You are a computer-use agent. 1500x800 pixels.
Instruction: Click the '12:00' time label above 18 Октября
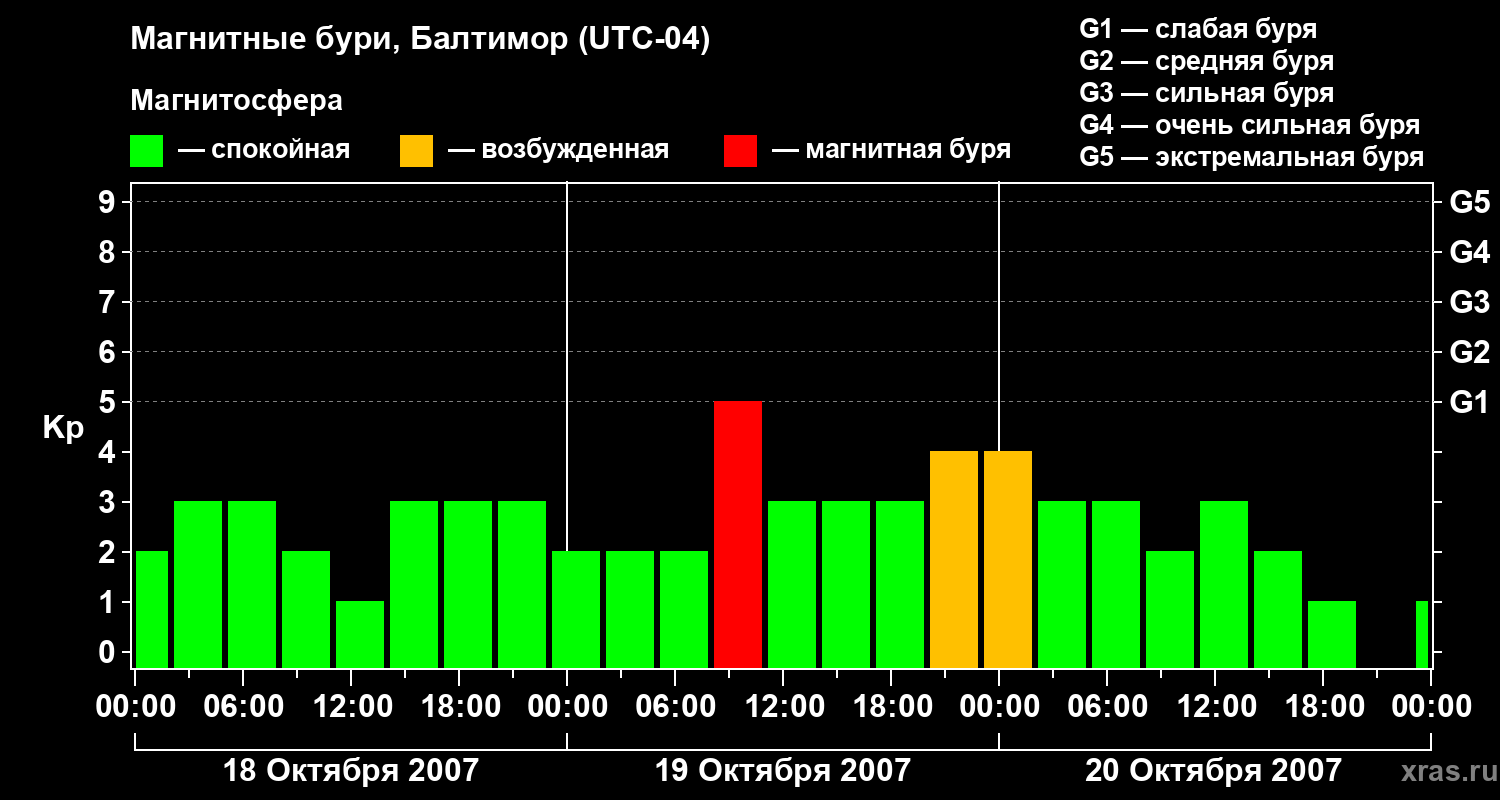point(352,707)
